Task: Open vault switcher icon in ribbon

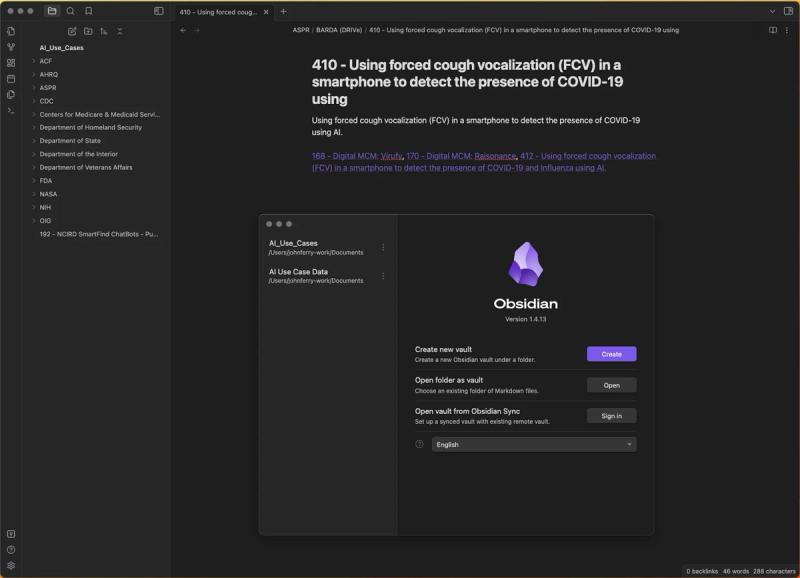Action: click(11, 534)
